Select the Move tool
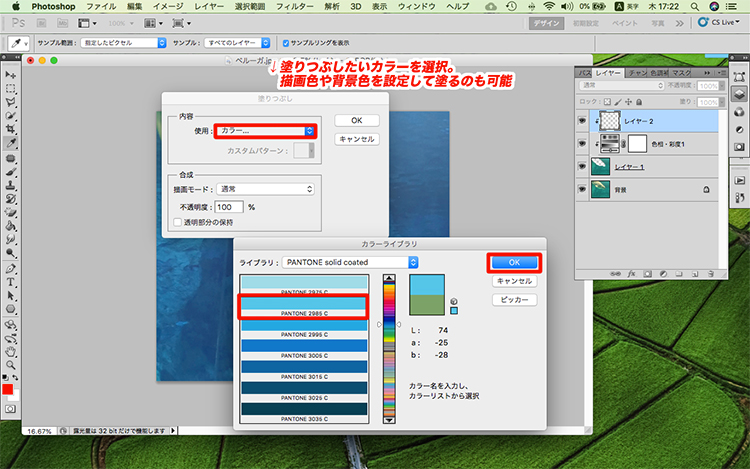This screenshot has width=750, height=469. [x=11, y=75]
